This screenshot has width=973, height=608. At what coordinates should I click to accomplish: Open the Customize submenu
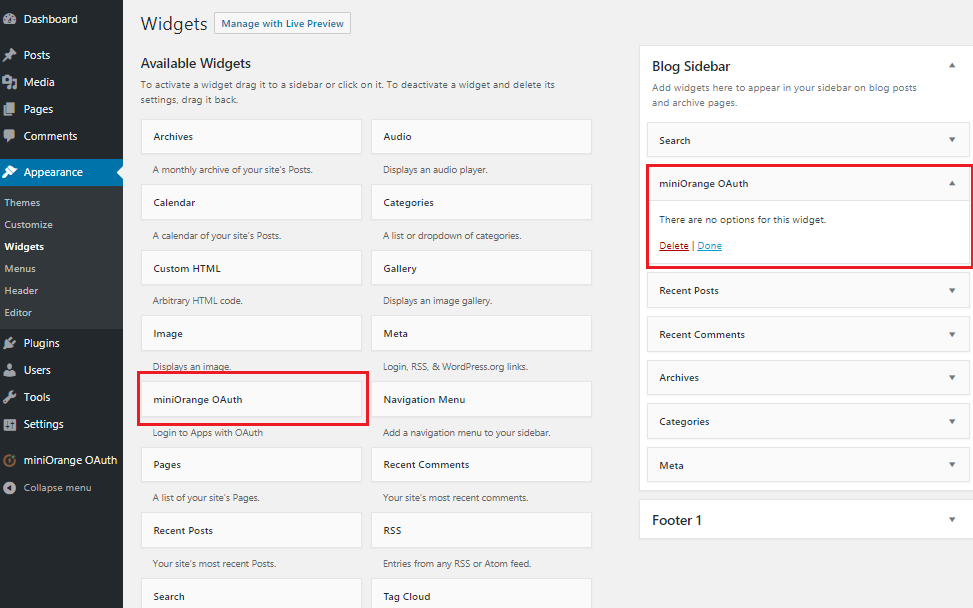[29, 225]
